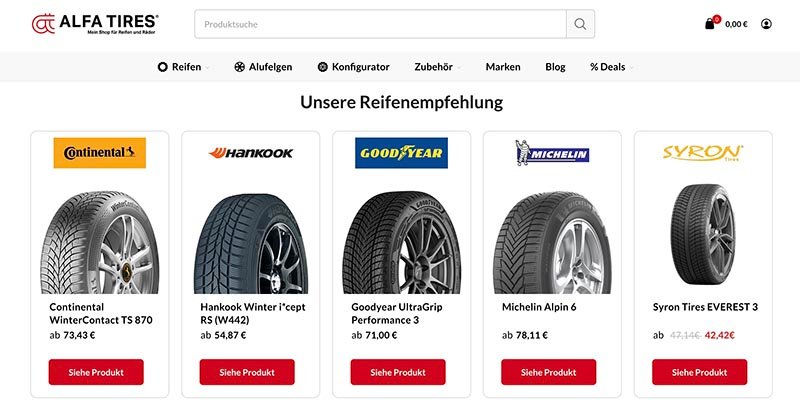Image resolution: width=800 pixels, height=415 pixels.
Task: Focus the Produktsuche search field
Action: pos(380,24)
